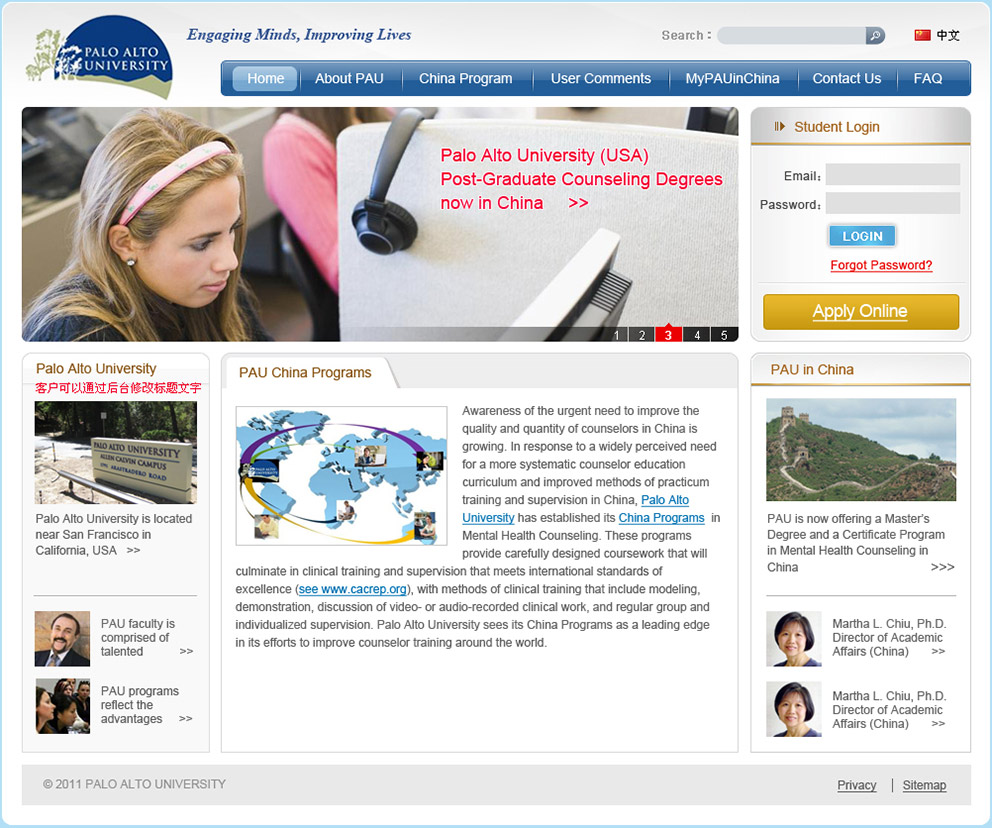Follow the China Programs text link

click(x=661, y=517)
